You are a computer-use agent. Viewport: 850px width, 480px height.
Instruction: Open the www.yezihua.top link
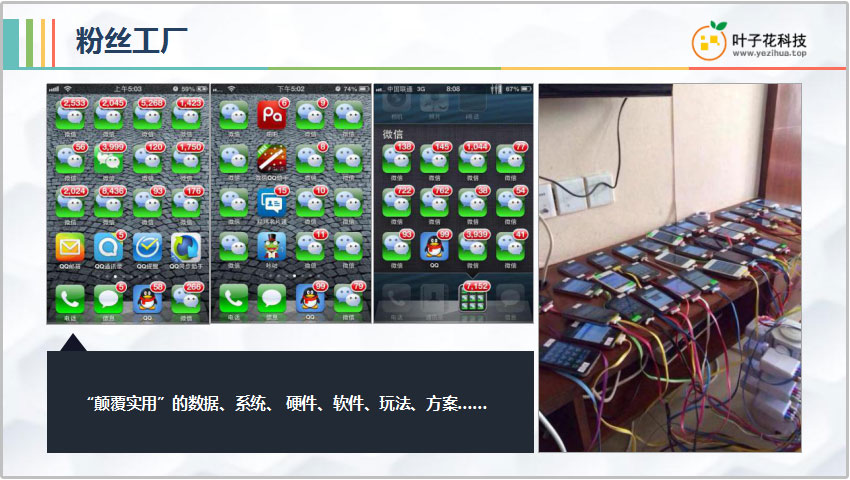click(769, 54)
